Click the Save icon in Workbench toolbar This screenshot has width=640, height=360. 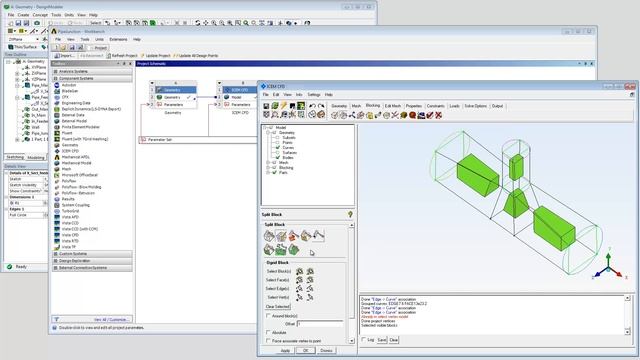tap(72, 48)
